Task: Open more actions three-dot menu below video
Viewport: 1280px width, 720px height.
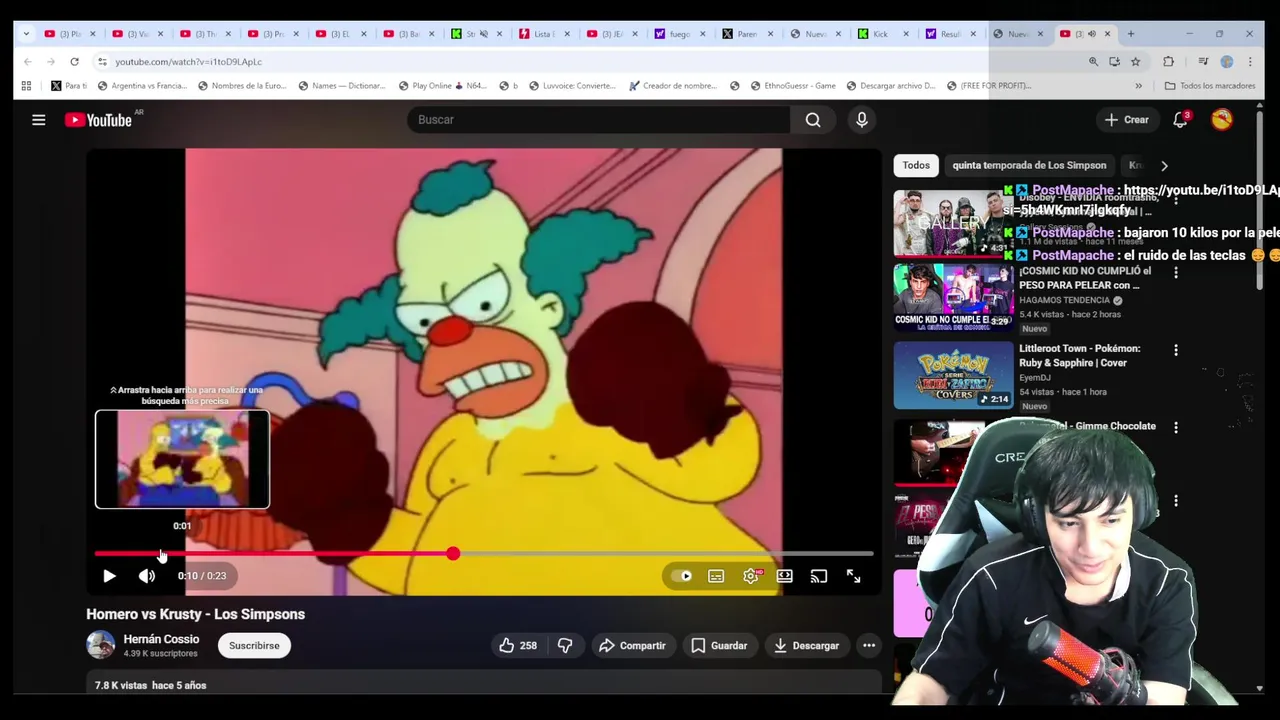Action: point(869,646)
